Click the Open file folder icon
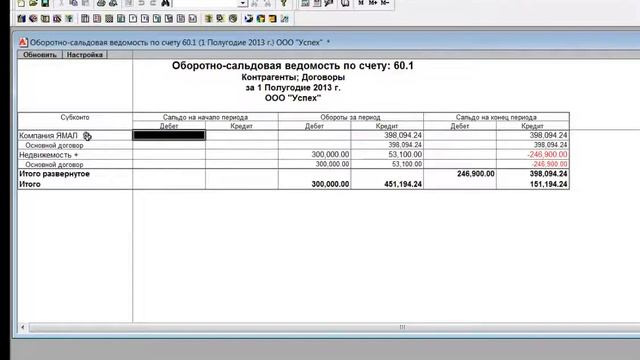The image size is (640, 360). pyautogui.click(x=33, y=3)
